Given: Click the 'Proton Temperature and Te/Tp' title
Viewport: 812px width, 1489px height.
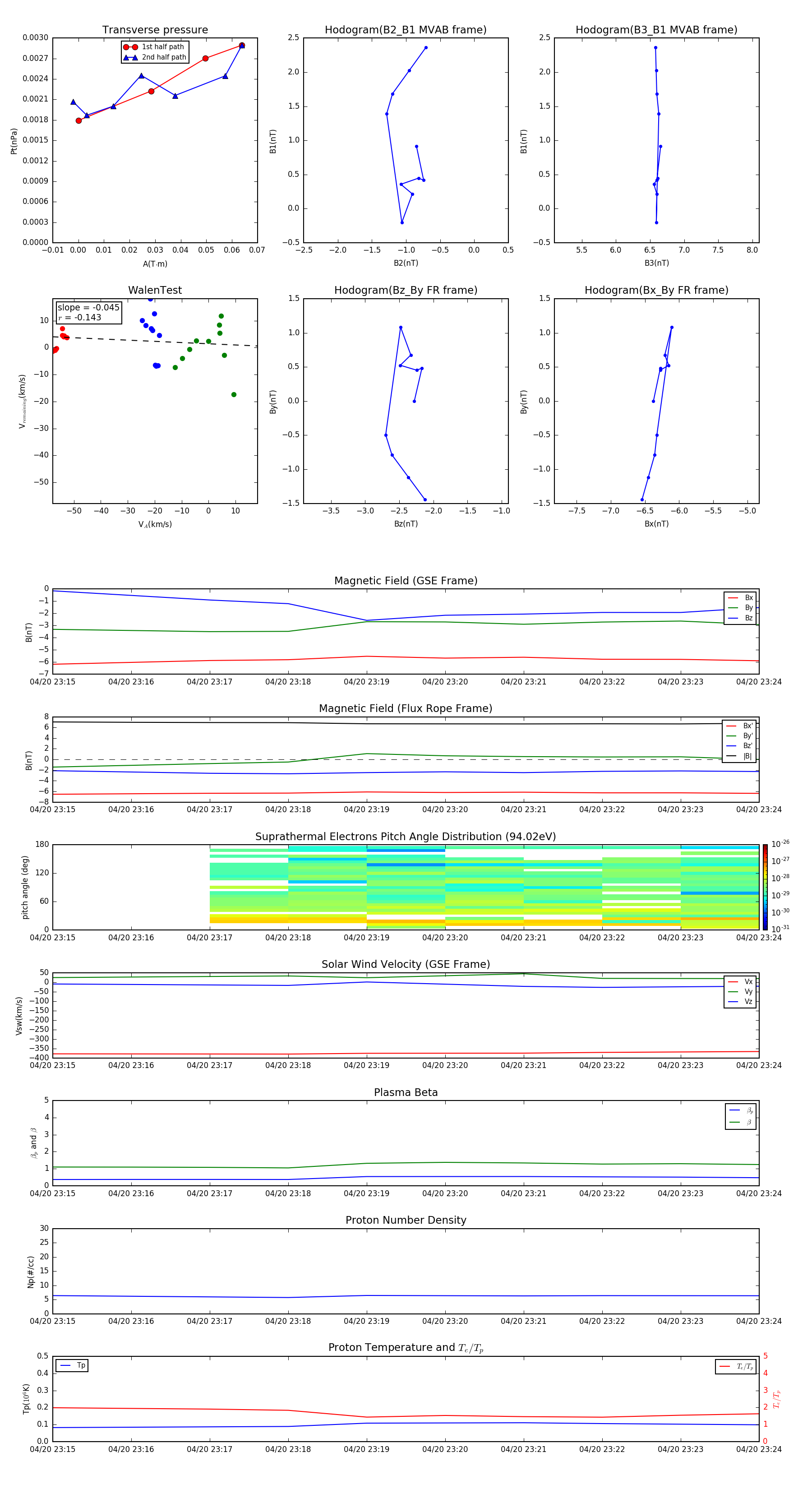Looking at the screenshot, I should tap(406, 1348).
